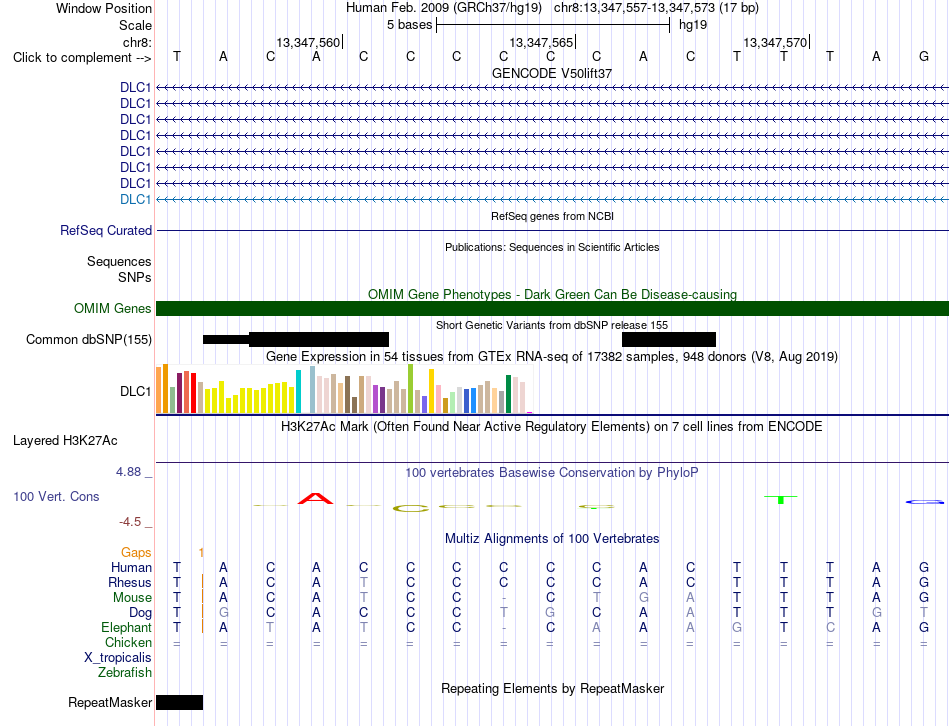Click the OMIM Gene Phenotypes track title
The width and height of the screenshot is (950, 726).
point(553,295)
